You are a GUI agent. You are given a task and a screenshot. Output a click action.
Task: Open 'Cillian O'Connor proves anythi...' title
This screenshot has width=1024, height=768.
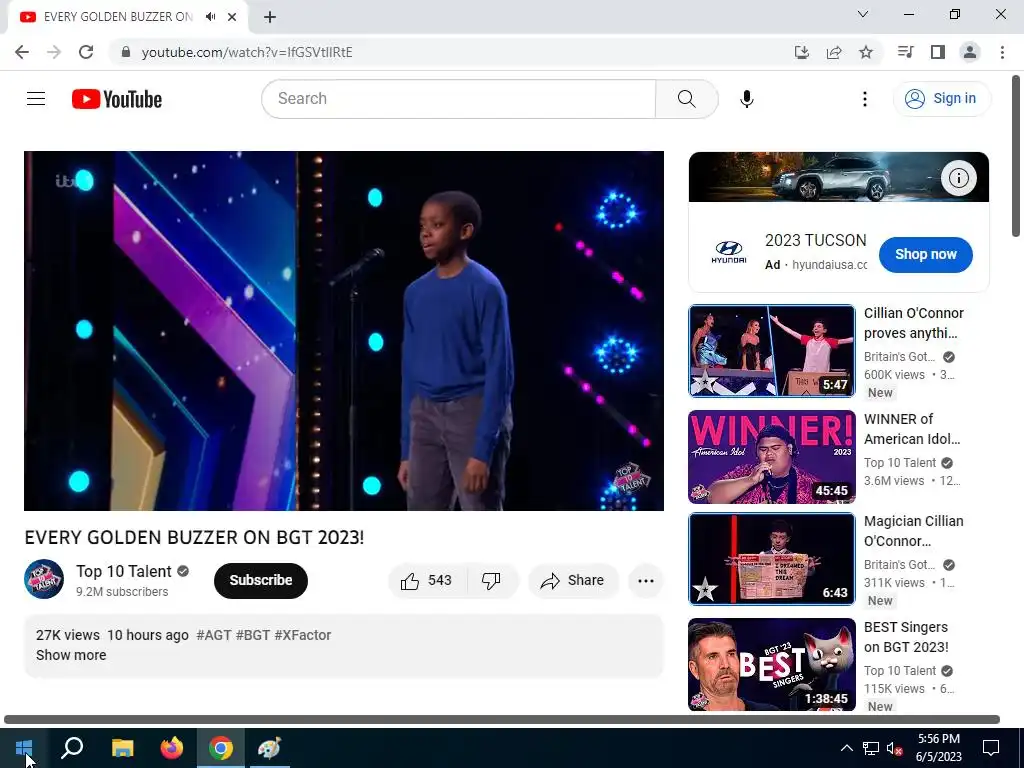[x=914, y=323]
